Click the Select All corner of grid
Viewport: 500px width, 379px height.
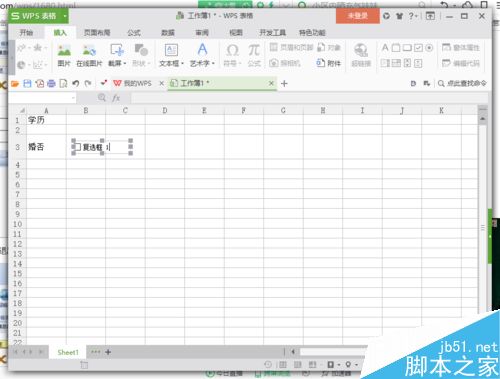click(x=22, y=110)
